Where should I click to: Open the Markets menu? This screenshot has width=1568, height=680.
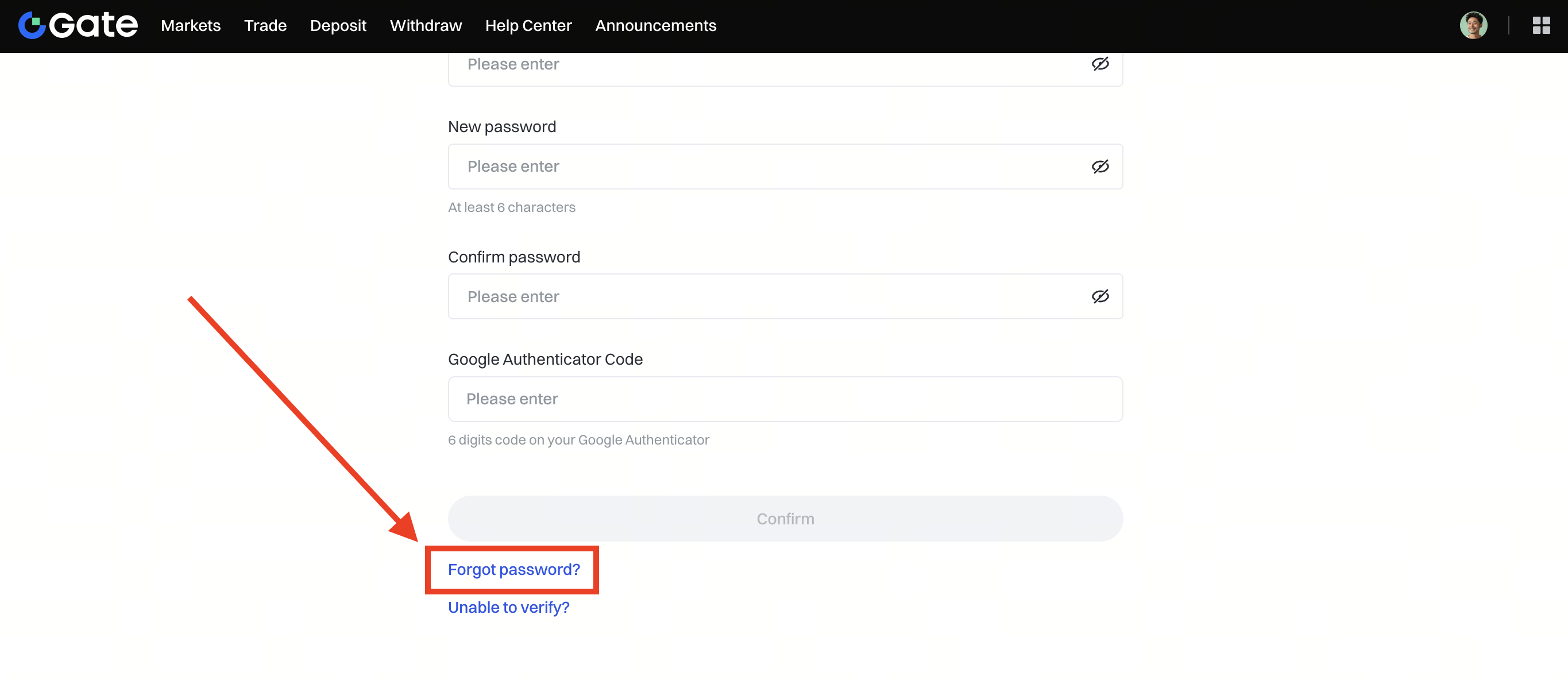(x=191, y=26)
